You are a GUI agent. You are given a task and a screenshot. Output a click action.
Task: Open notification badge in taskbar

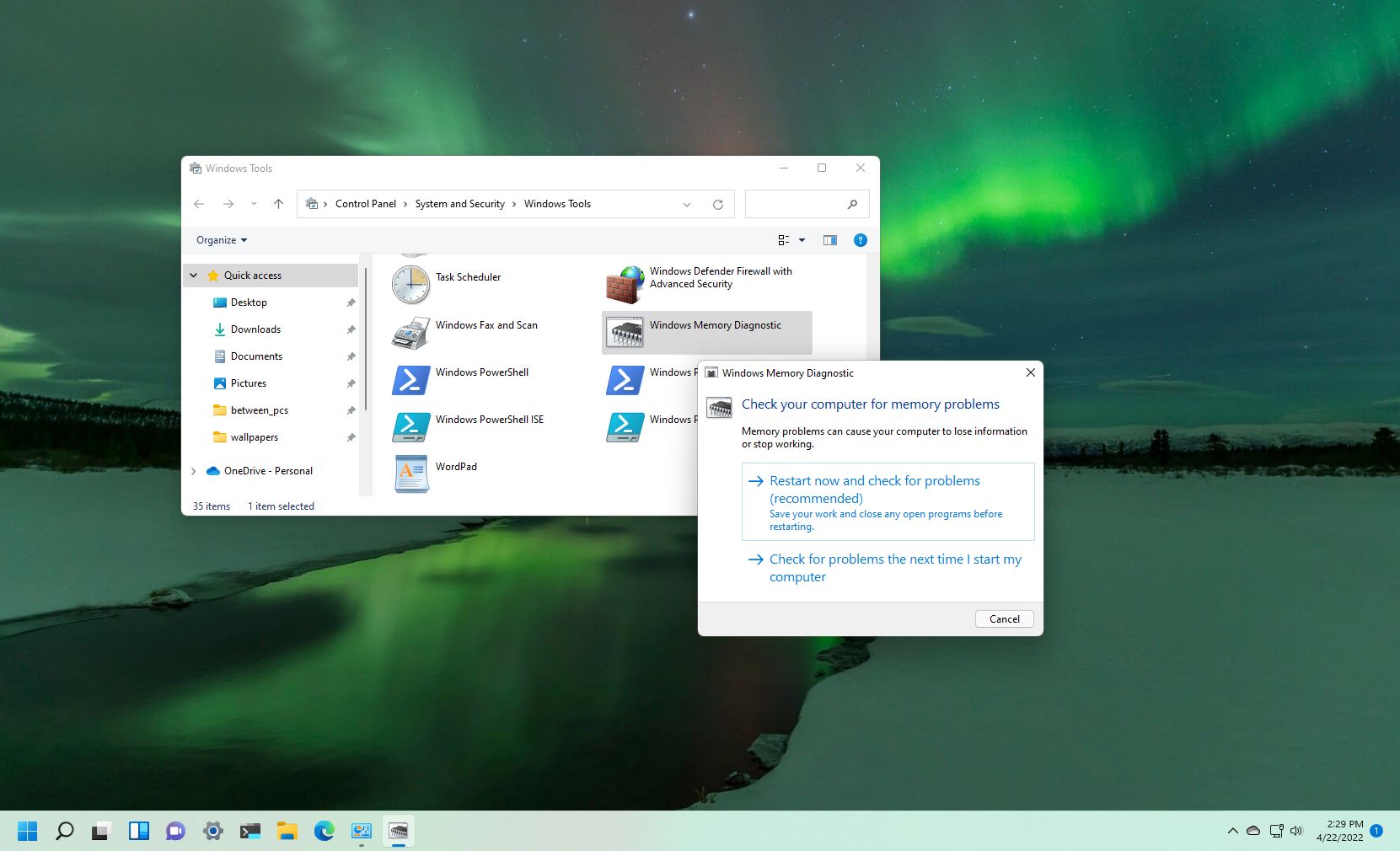pos(1376,831)
